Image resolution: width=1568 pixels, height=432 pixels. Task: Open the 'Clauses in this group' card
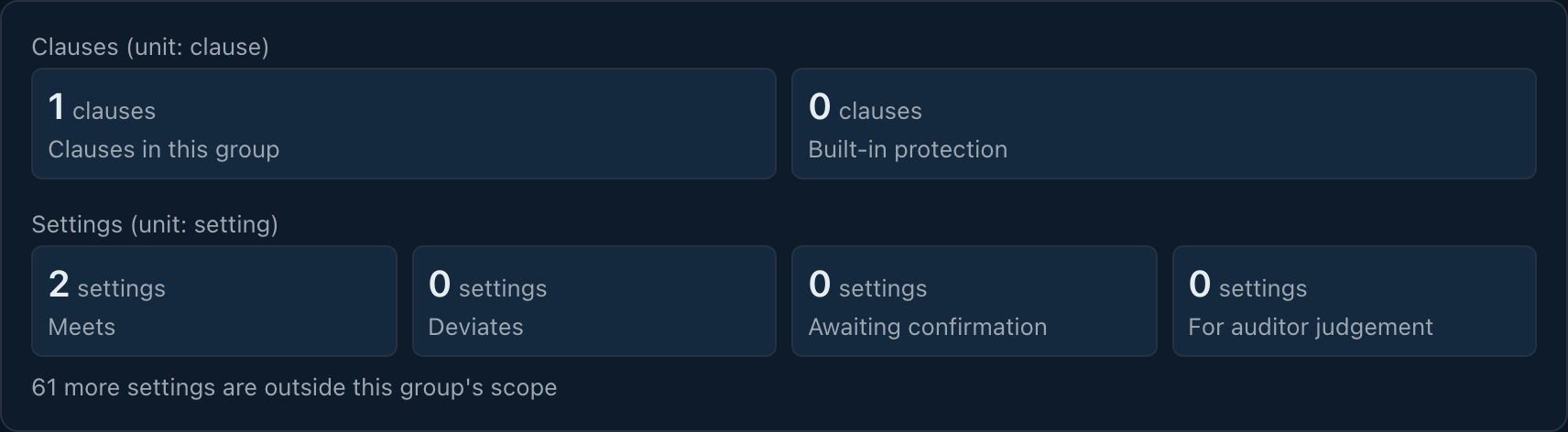404,124
